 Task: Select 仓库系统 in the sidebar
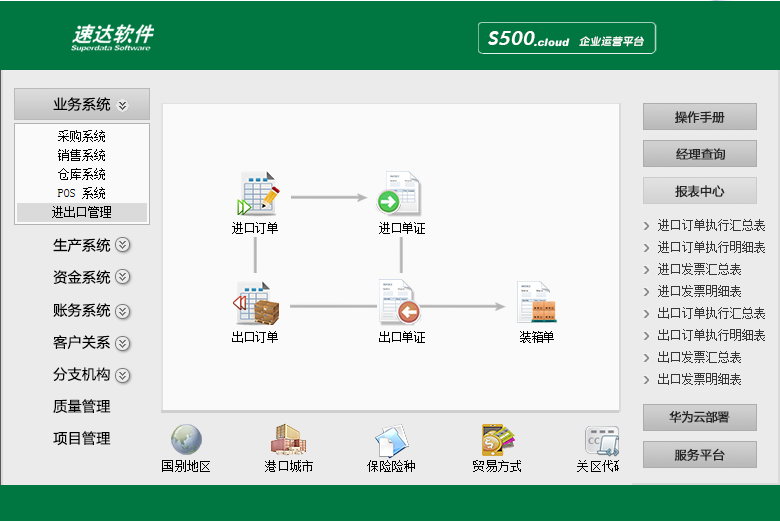82,174
